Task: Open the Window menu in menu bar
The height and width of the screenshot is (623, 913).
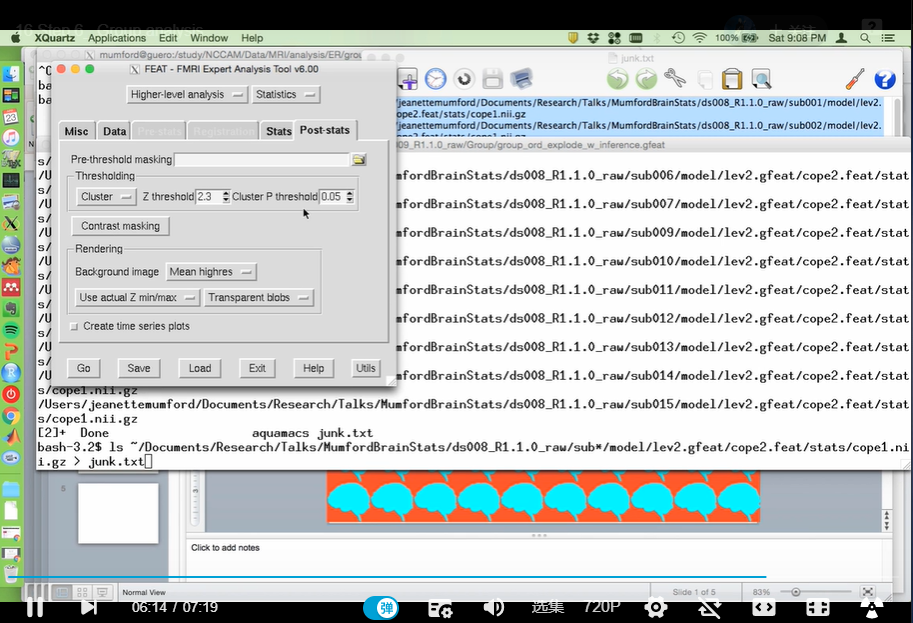Action: click(x=209, y=38)
